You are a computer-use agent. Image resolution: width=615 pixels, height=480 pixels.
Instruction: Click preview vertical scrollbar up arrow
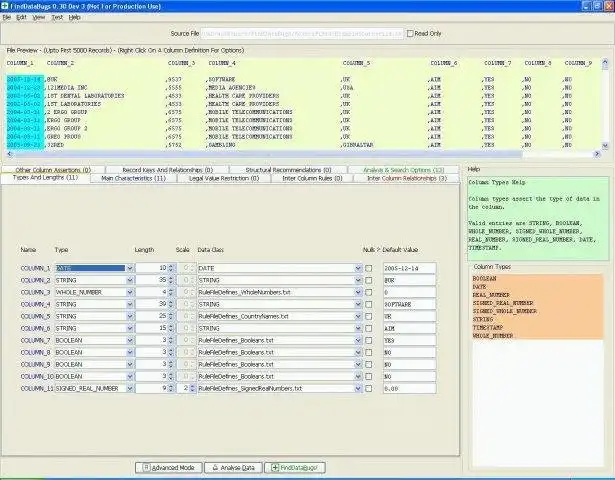tap(605, 62)
